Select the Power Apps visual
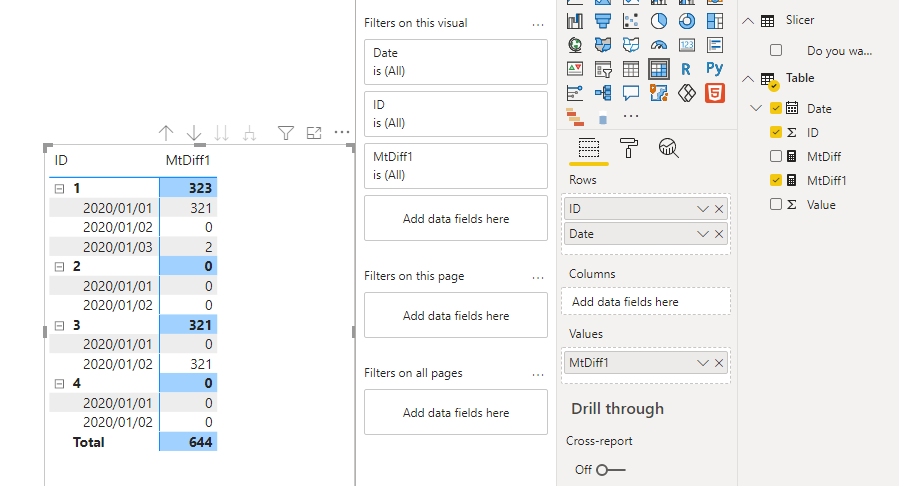The height and width of the screenshot is (486, 899). coord(687,93)
